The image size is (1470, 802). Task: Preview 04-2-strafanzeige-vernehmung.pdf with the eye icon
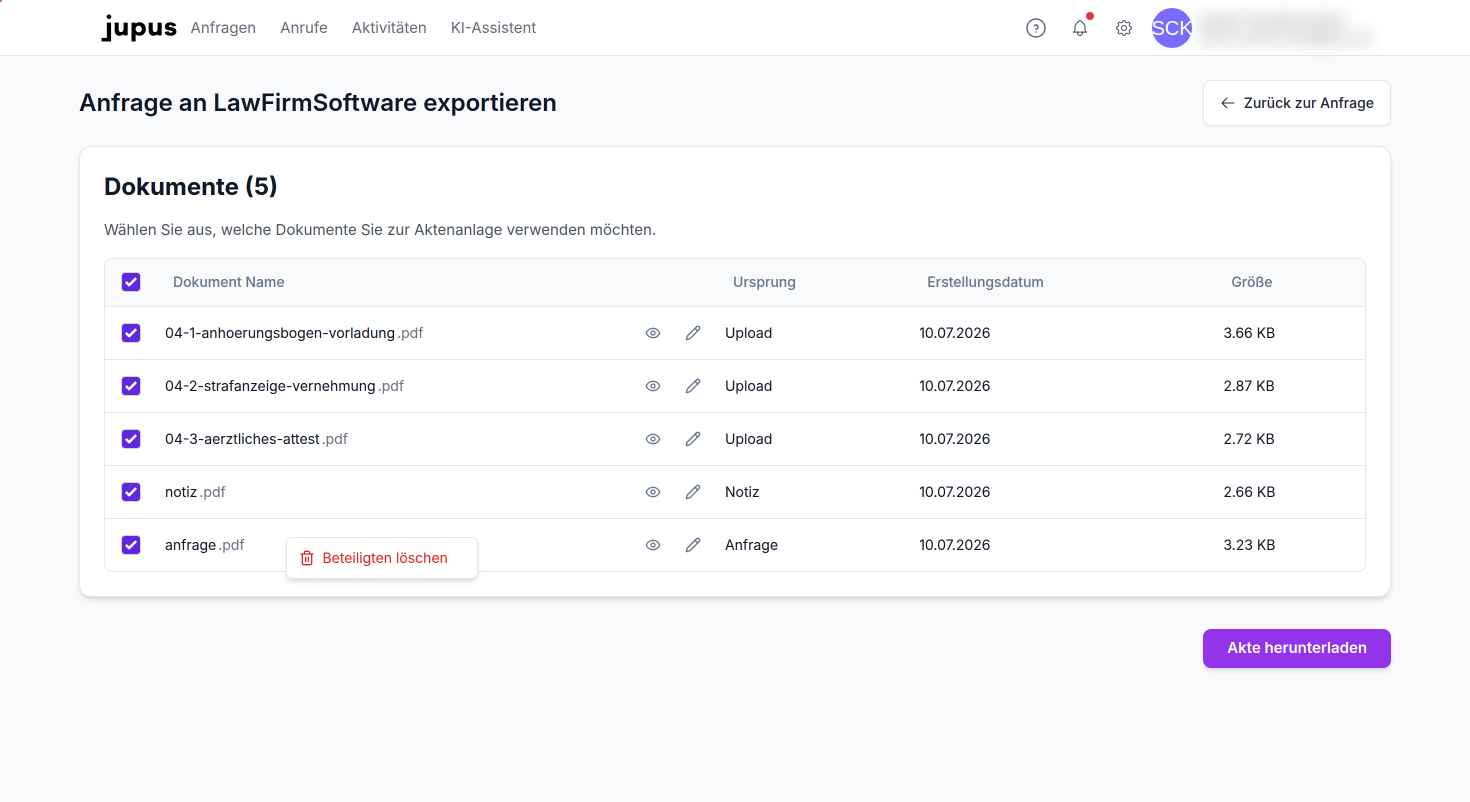point(653,386)
